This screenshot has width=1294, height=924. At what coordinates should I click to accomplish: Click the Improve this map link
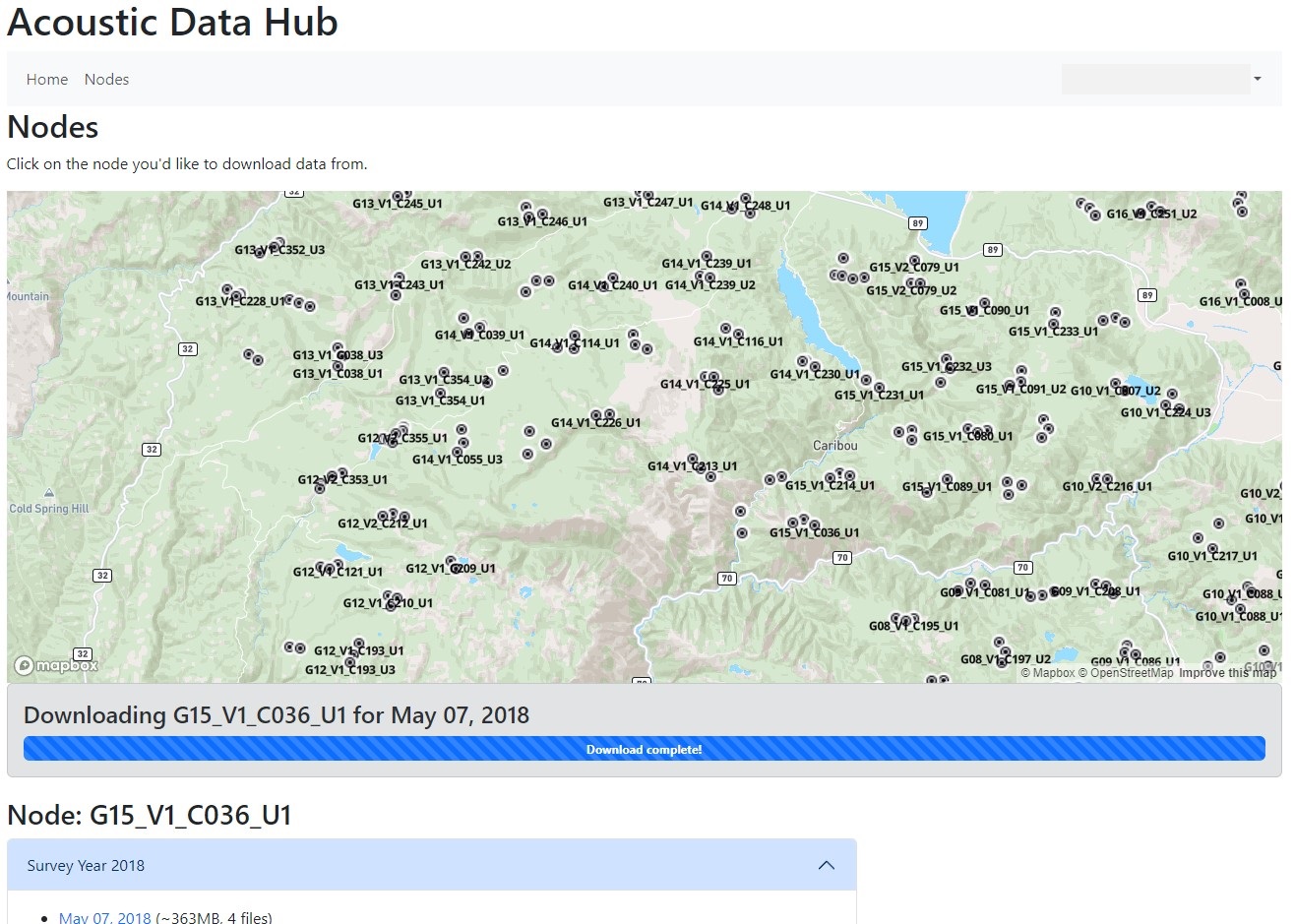[x=1227, y=673]
